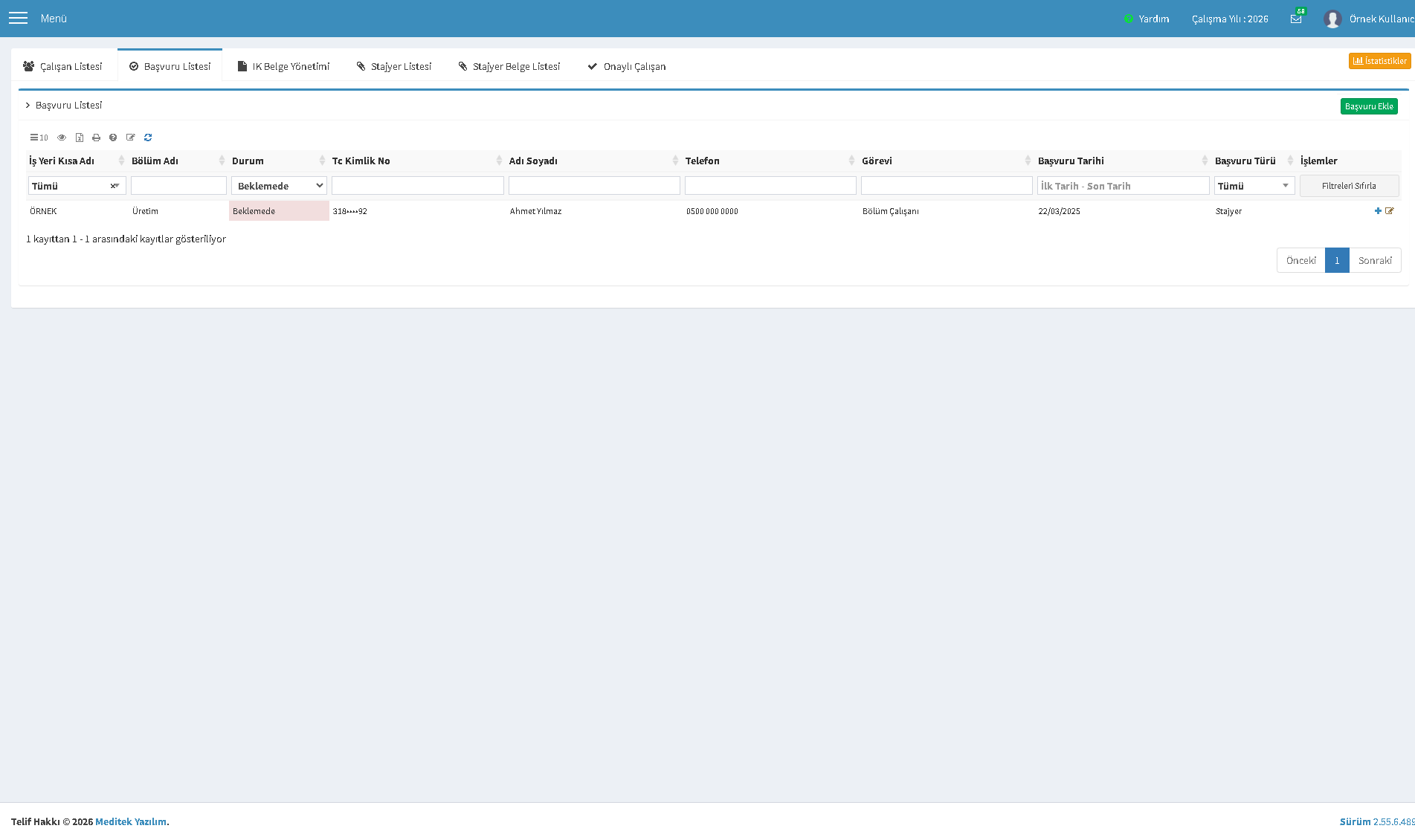Switch to the Stajyer Listesi tab
1415x840 pixels.
394,66
